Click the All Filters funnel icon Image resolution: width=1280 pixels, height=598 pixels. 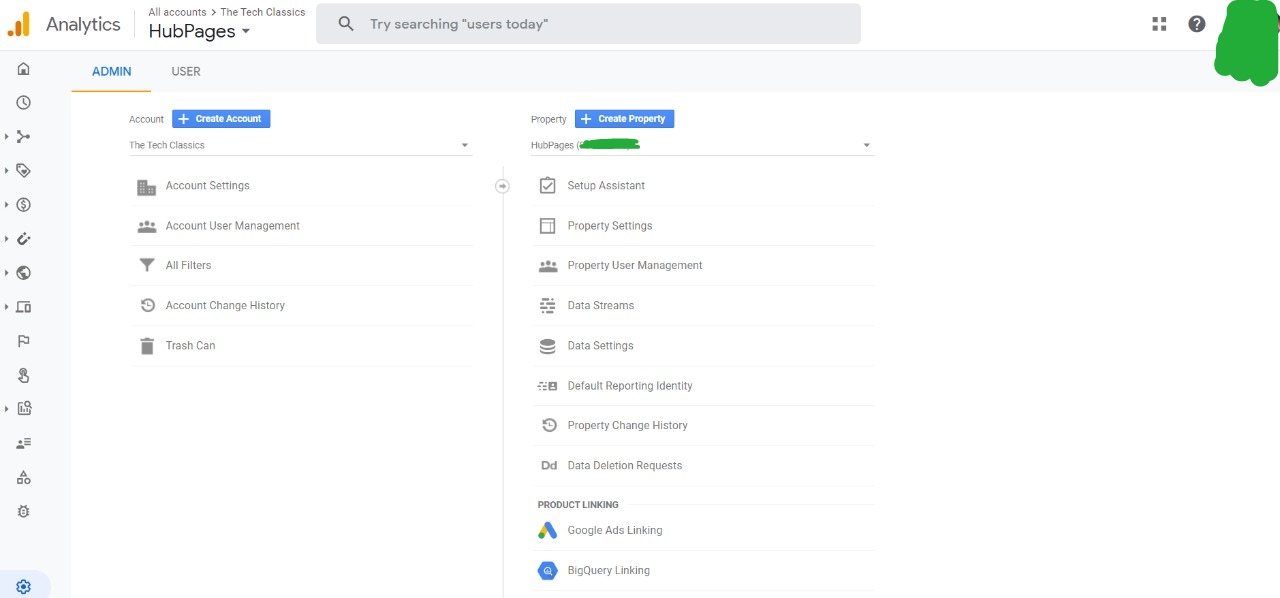[x=147, y=266]
